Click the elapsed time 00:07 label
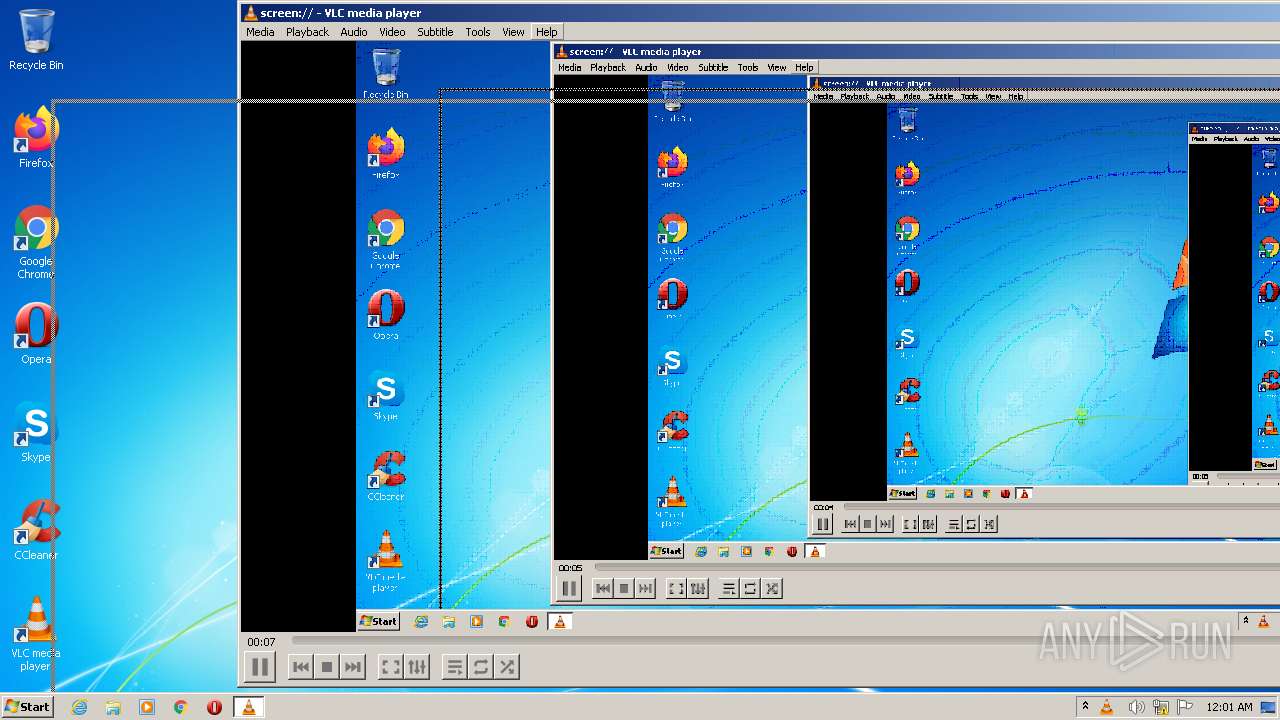This screenshot has width=1280, height=720. tap(261, 642)
